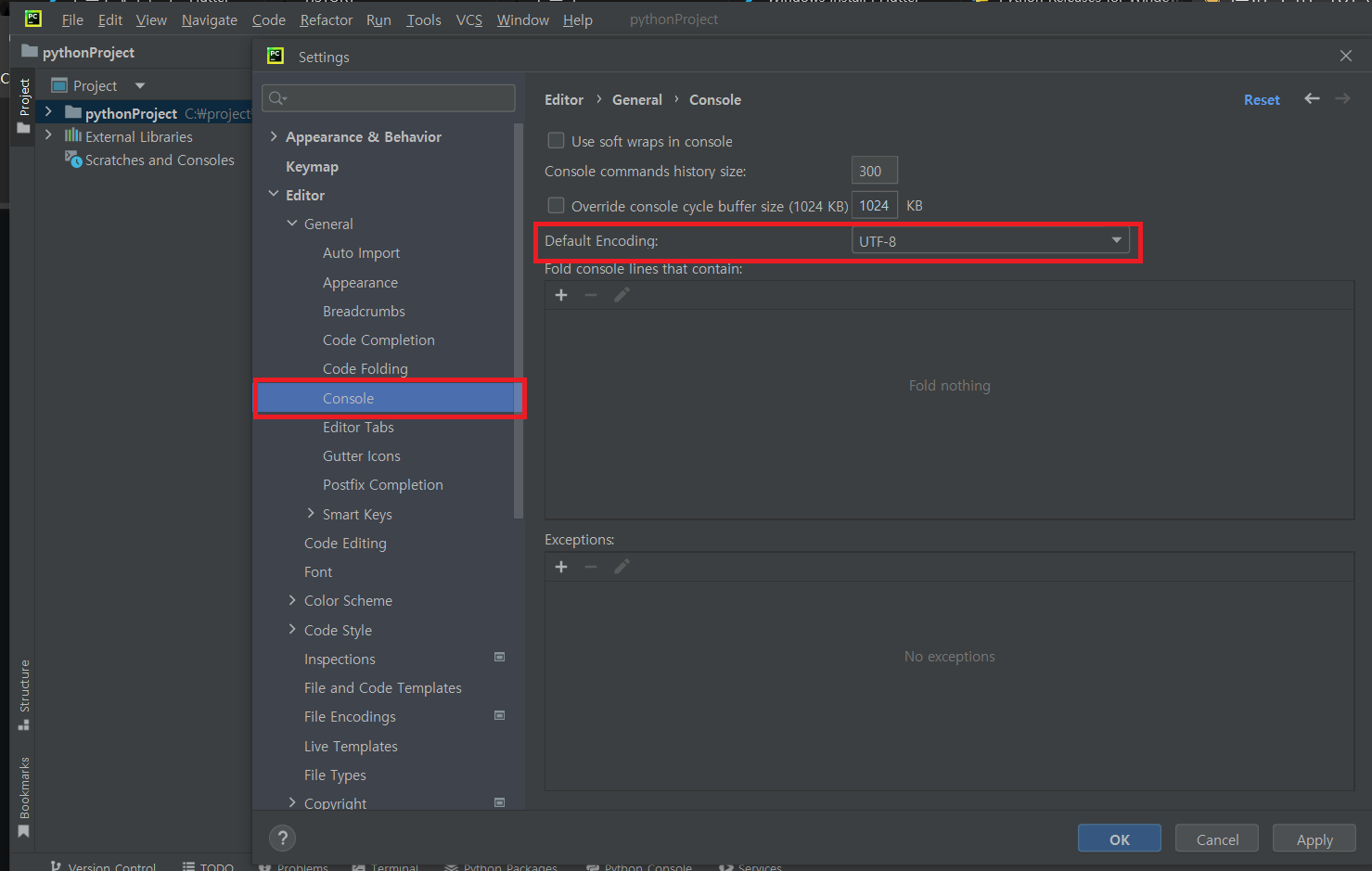Open the Help menu
This screenshot has width=1372, height=871.
point(577,19)
